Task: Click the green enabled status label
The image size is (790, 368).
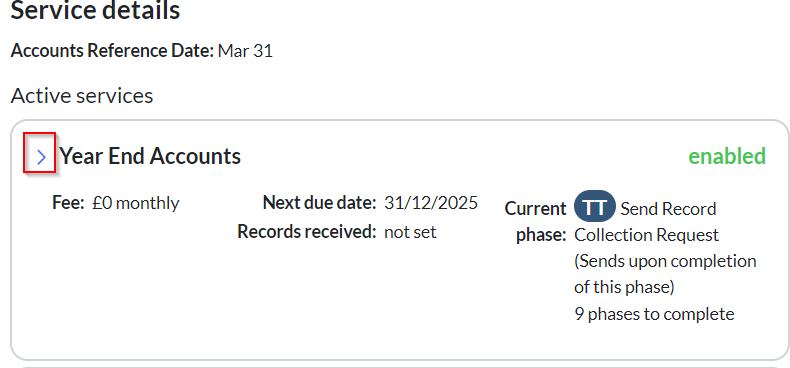Action: (x=727, y=156)
